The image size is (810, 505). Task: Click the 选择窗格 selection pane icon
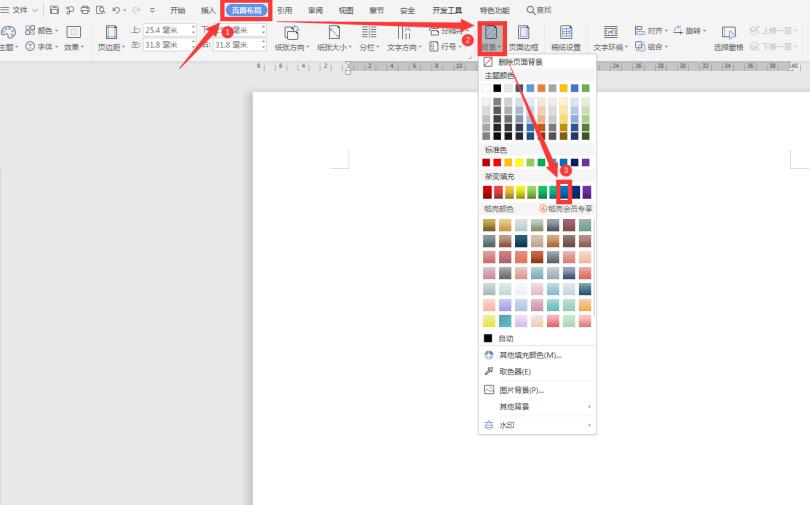click(728, 38)
